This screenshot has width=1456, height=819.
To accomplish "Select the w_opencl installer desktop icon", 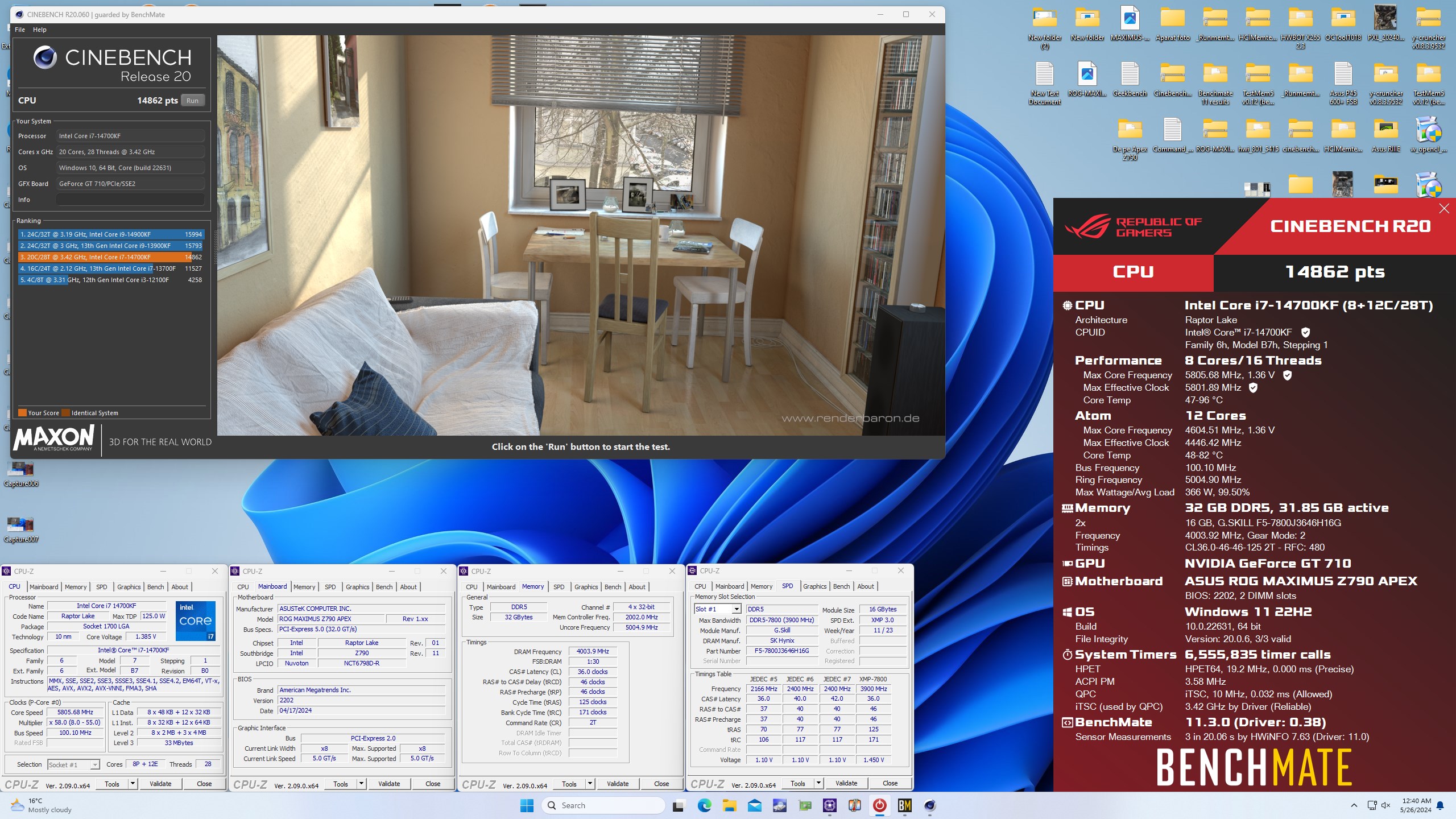I will 1428,135.
